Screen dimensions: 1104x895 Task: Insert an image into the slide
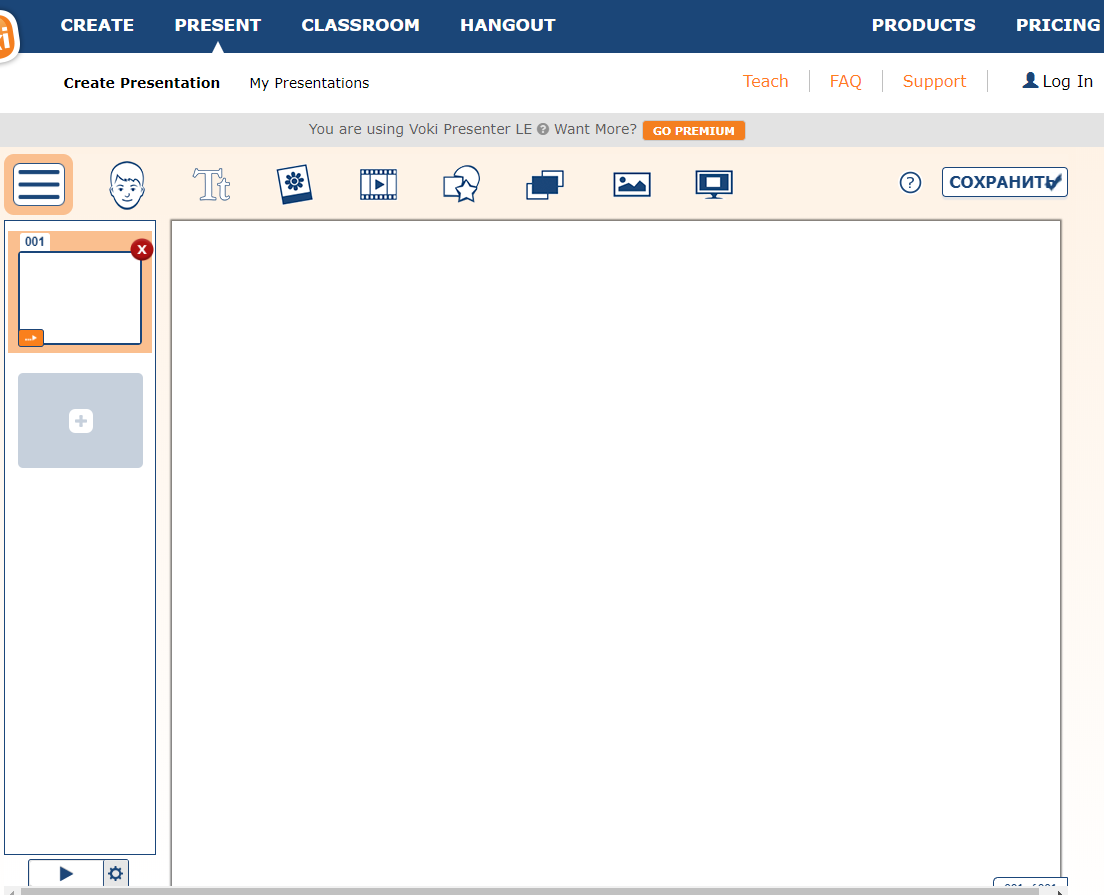click(631, 184)
